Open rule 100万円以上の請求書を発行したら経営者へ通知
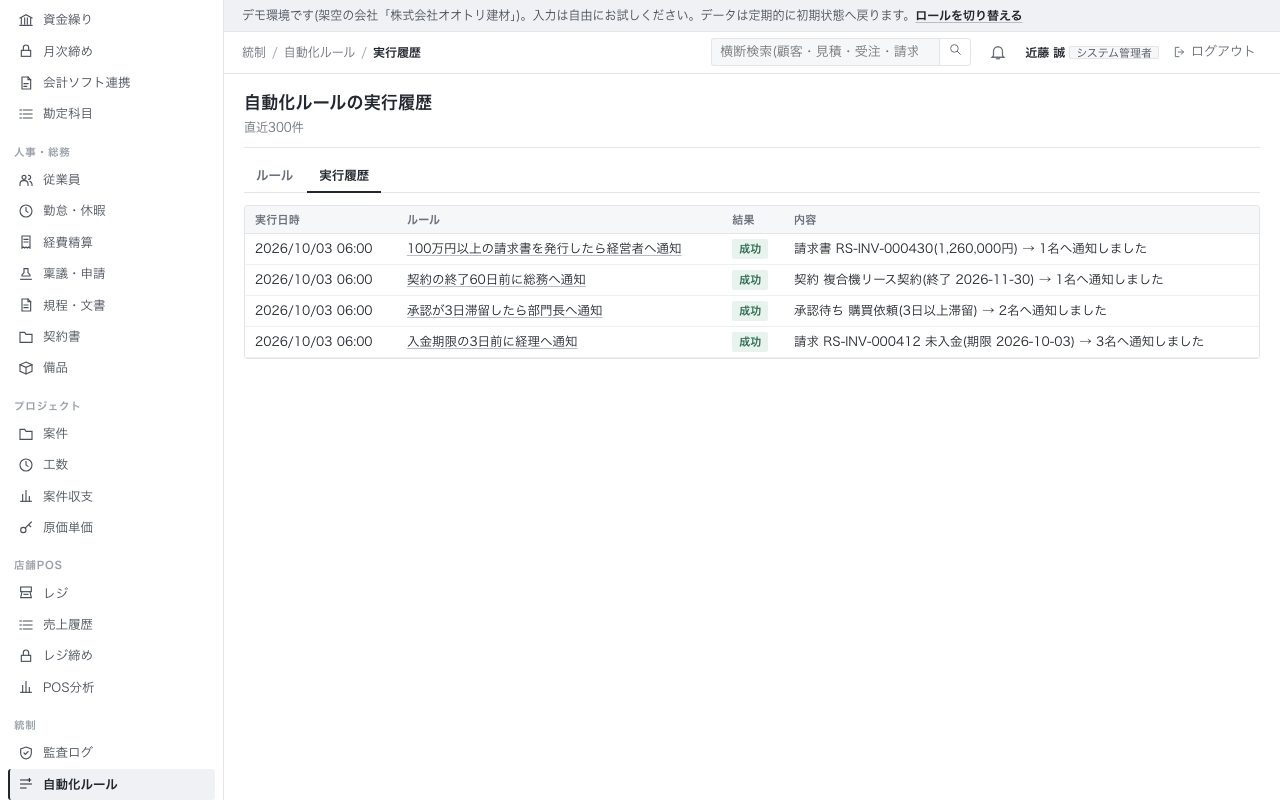 coord(544,248)
